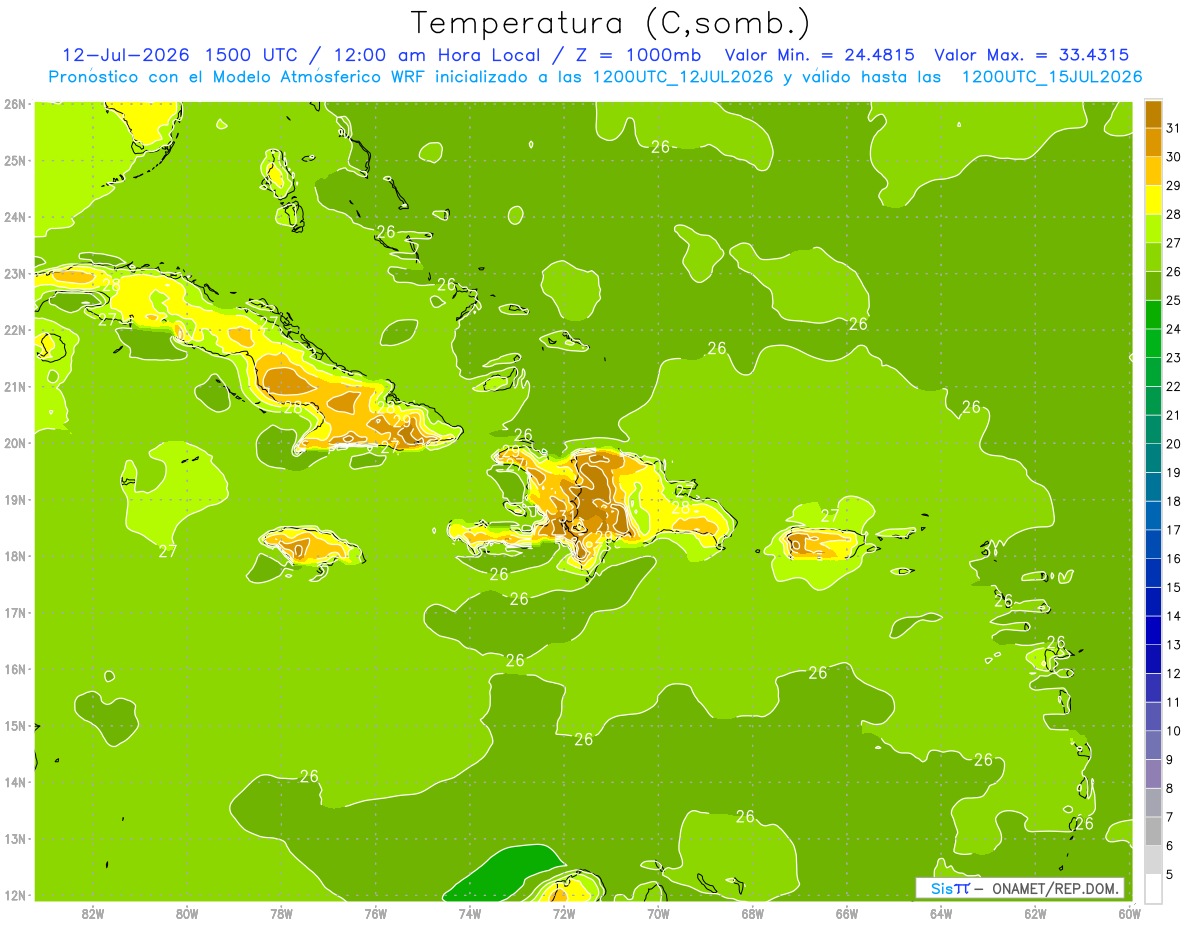Click the "21N" latitude axis label

15,386
